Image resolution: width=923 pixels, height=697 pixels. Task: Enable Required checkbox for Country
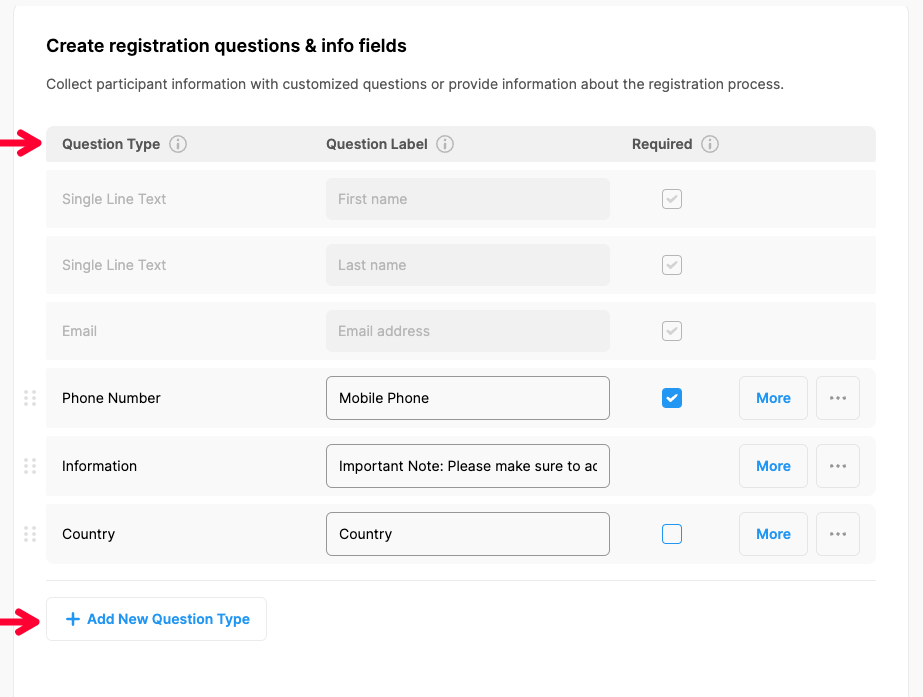672,534
